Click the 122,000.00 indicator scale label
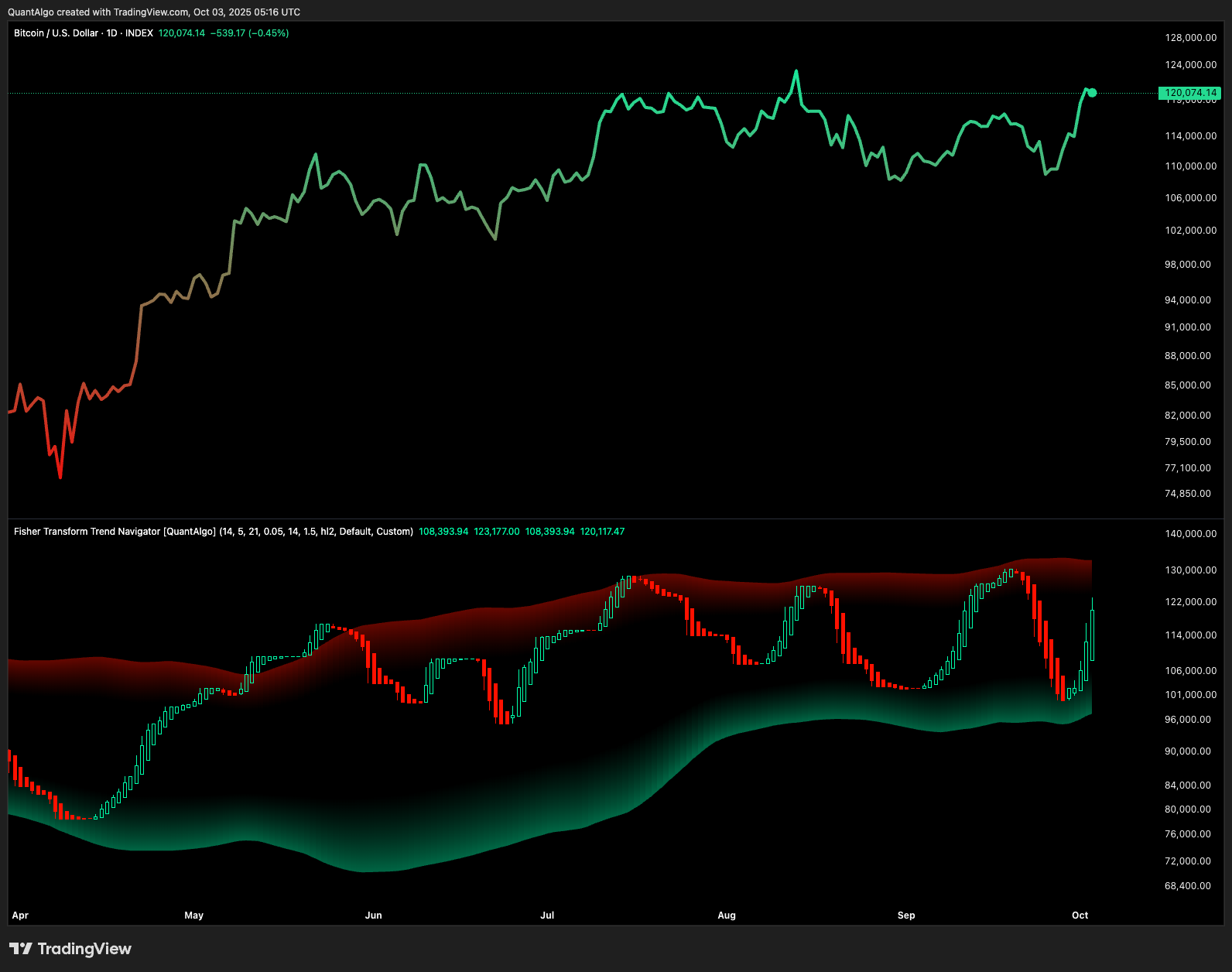This screenshot has height=972, width=1232. coord(1190,602)
